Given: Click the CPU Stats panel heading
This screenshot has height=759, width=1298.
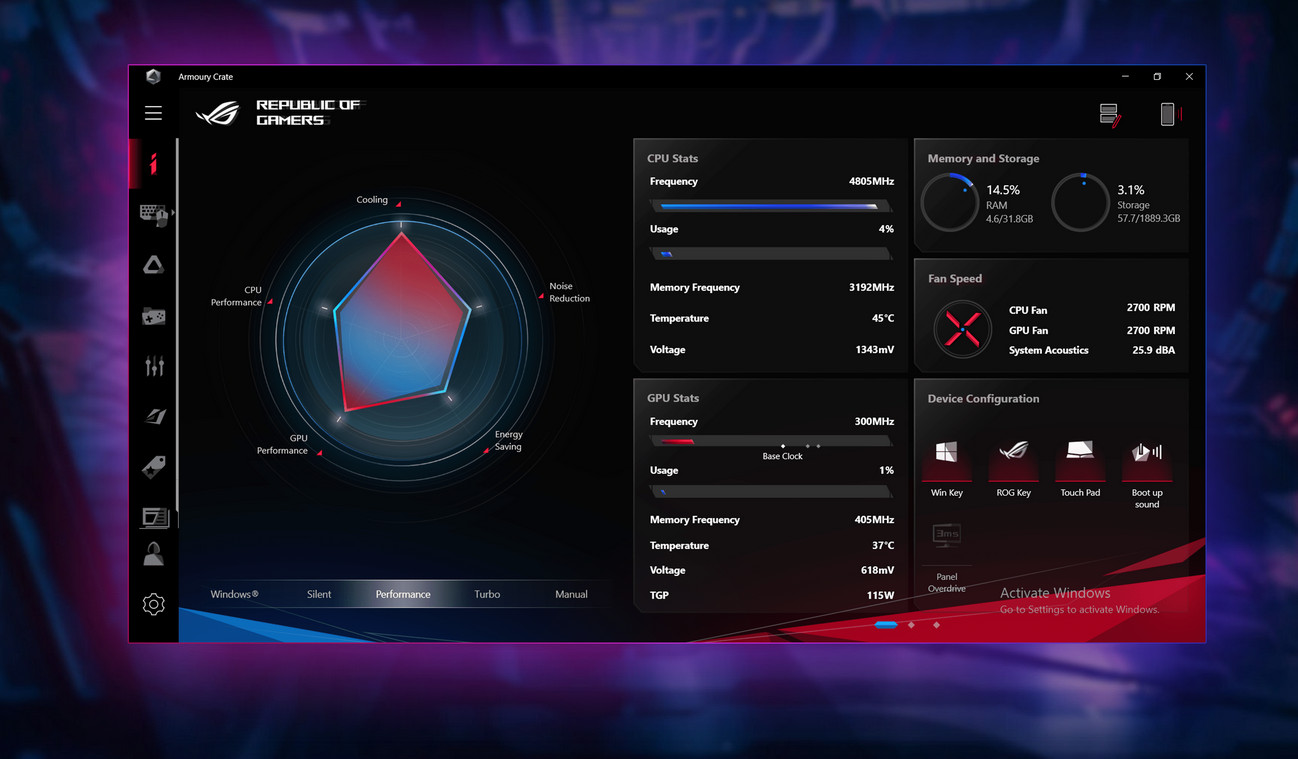Looking at the screenshot, I should coord(672,158).
